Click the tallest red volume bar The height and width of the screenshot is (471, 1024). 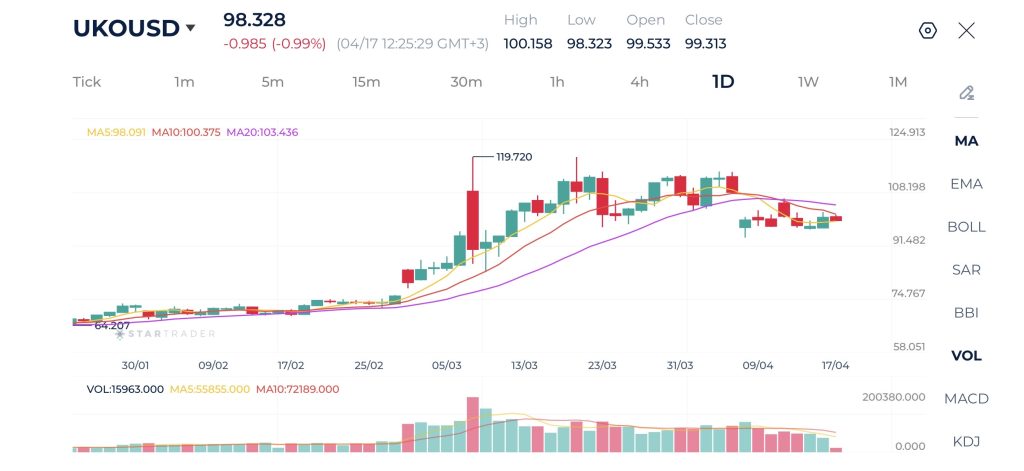pyautogui.click(x=473, y=425)
